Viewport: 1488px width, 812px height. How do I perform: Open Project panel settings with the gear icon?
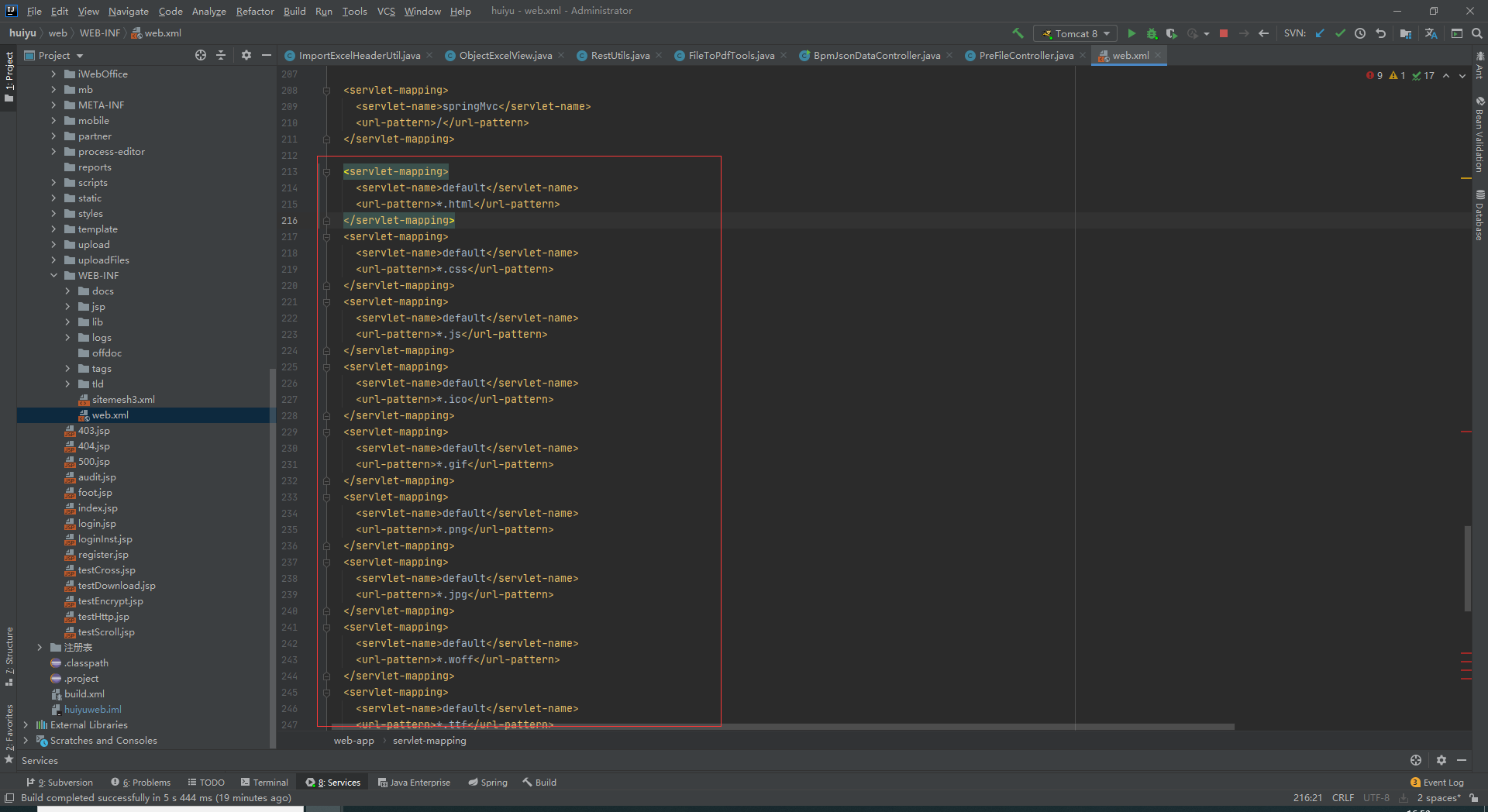246,54
